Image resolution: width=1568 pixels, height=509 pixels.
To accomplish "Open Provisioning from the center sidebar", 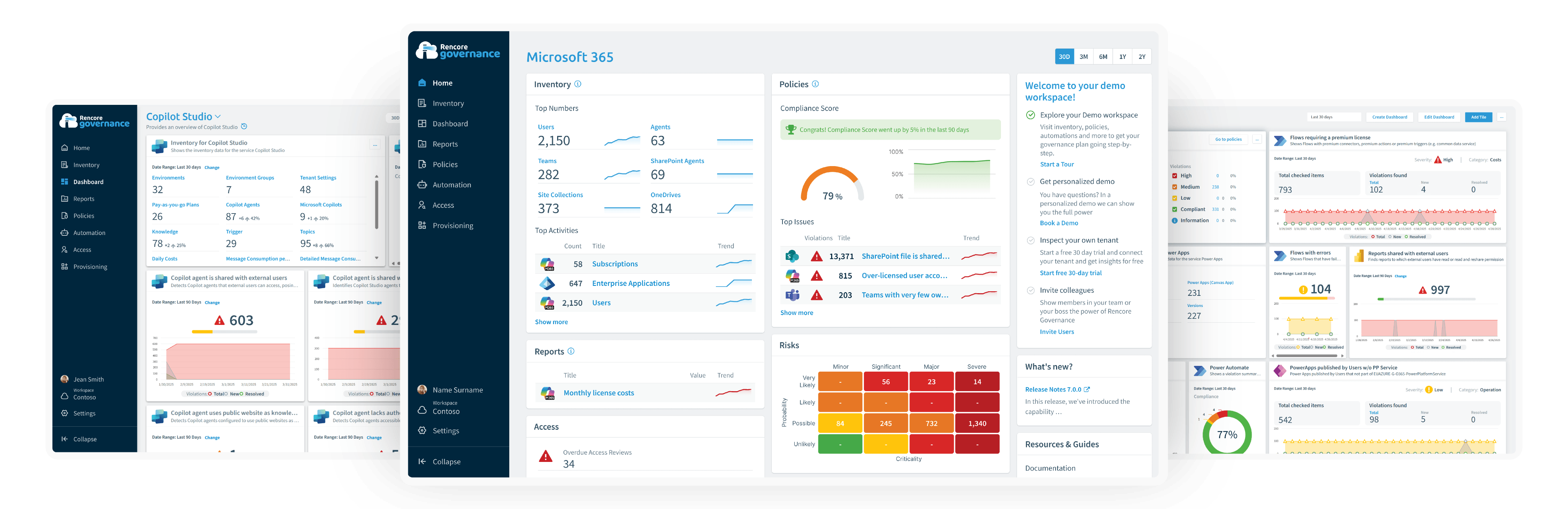I will pyautogui.click(x=452, y=225).
